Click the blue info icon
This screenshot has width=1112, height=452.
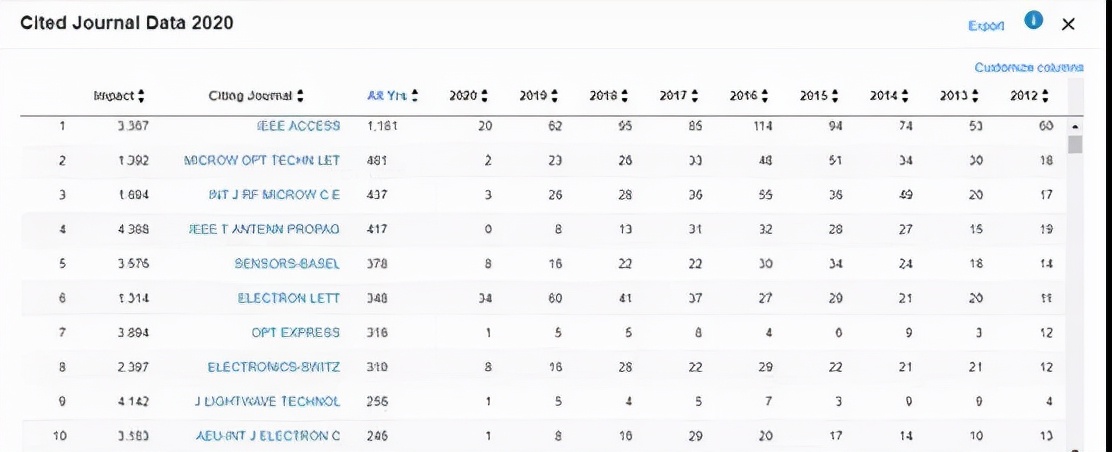click(x=1034, y=21)
